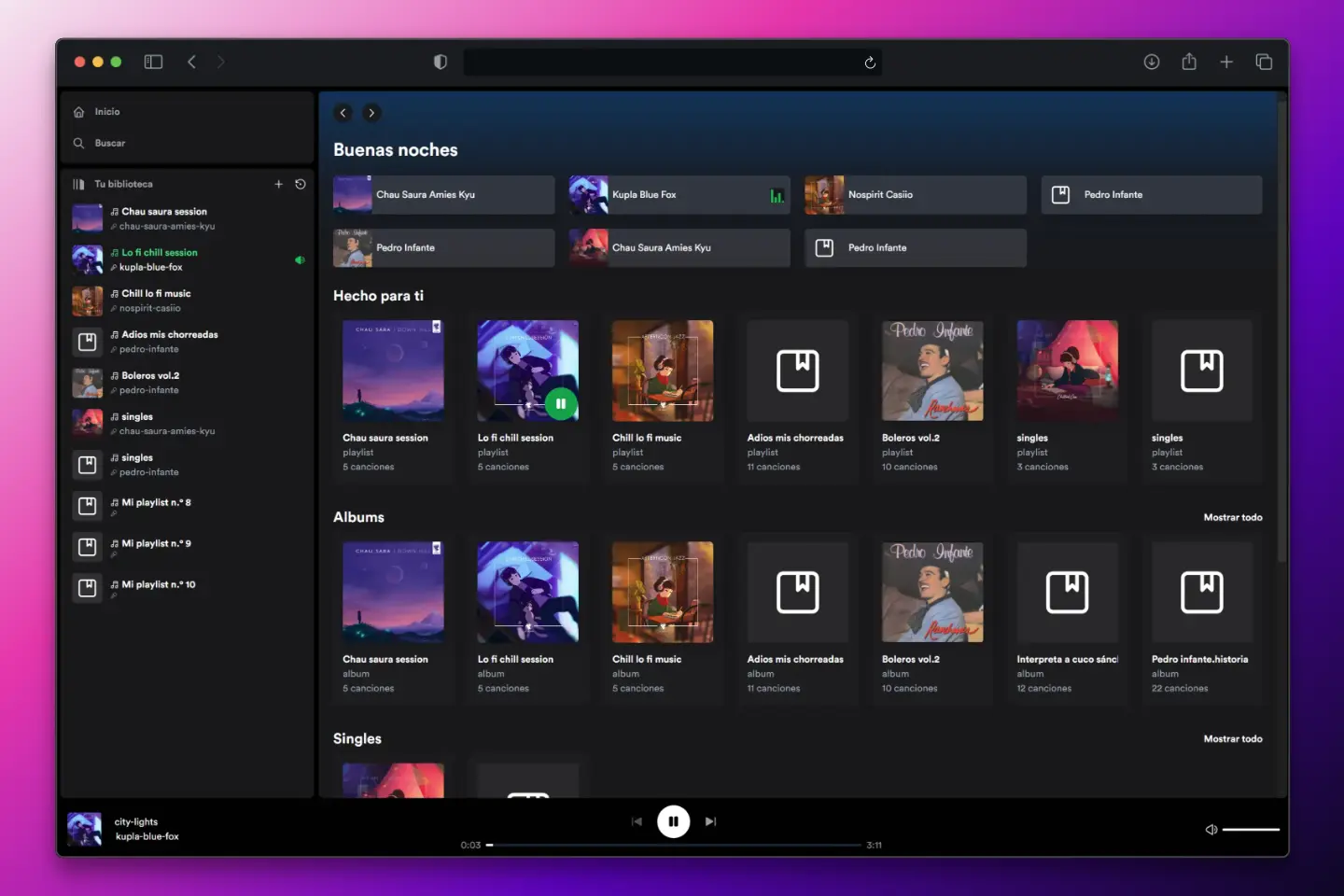The width and height of the screenshot is (1344, 896).
Task: Click the city-lights track title in player
Action: (x=136, y=822)
